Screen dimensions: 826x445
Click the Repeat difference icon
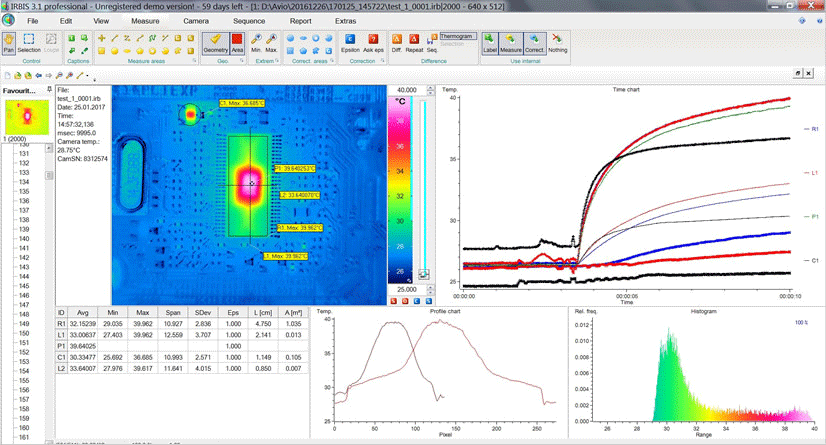pos(414,43)
